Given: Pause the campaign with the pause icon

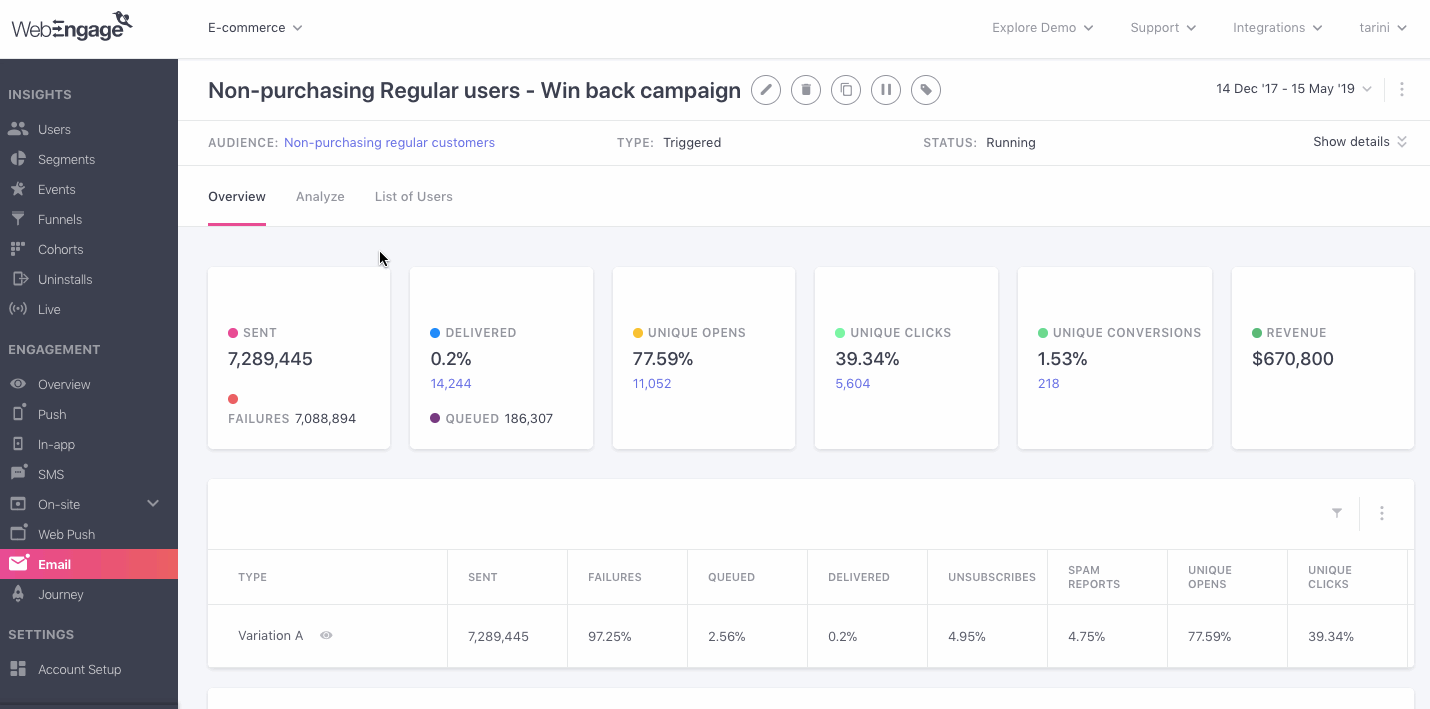Looking at the screenshot, I should [886, 90].
